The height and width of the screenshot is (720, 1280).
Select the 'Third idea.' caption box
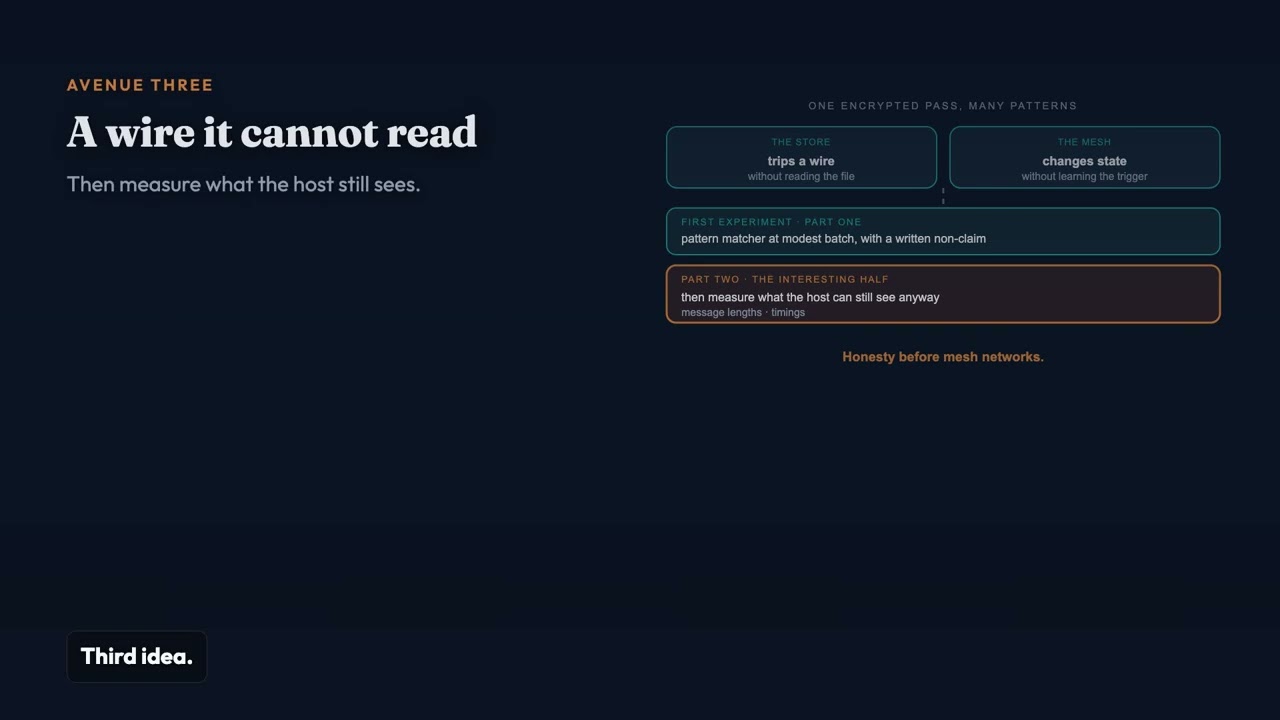tap(137, 657)
